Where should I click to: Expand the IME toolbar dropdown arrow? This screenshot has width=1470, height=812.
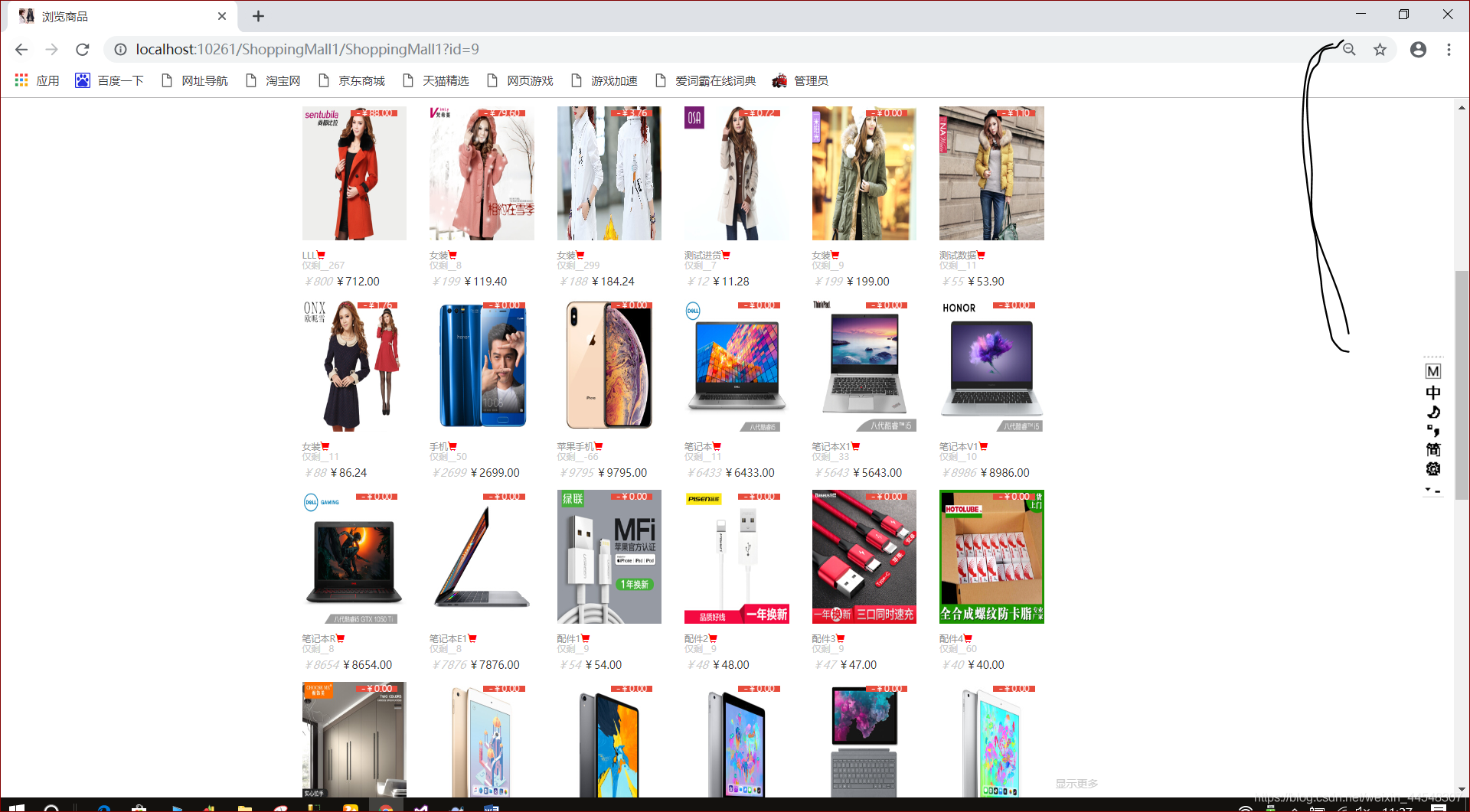tap(1429, 489)
